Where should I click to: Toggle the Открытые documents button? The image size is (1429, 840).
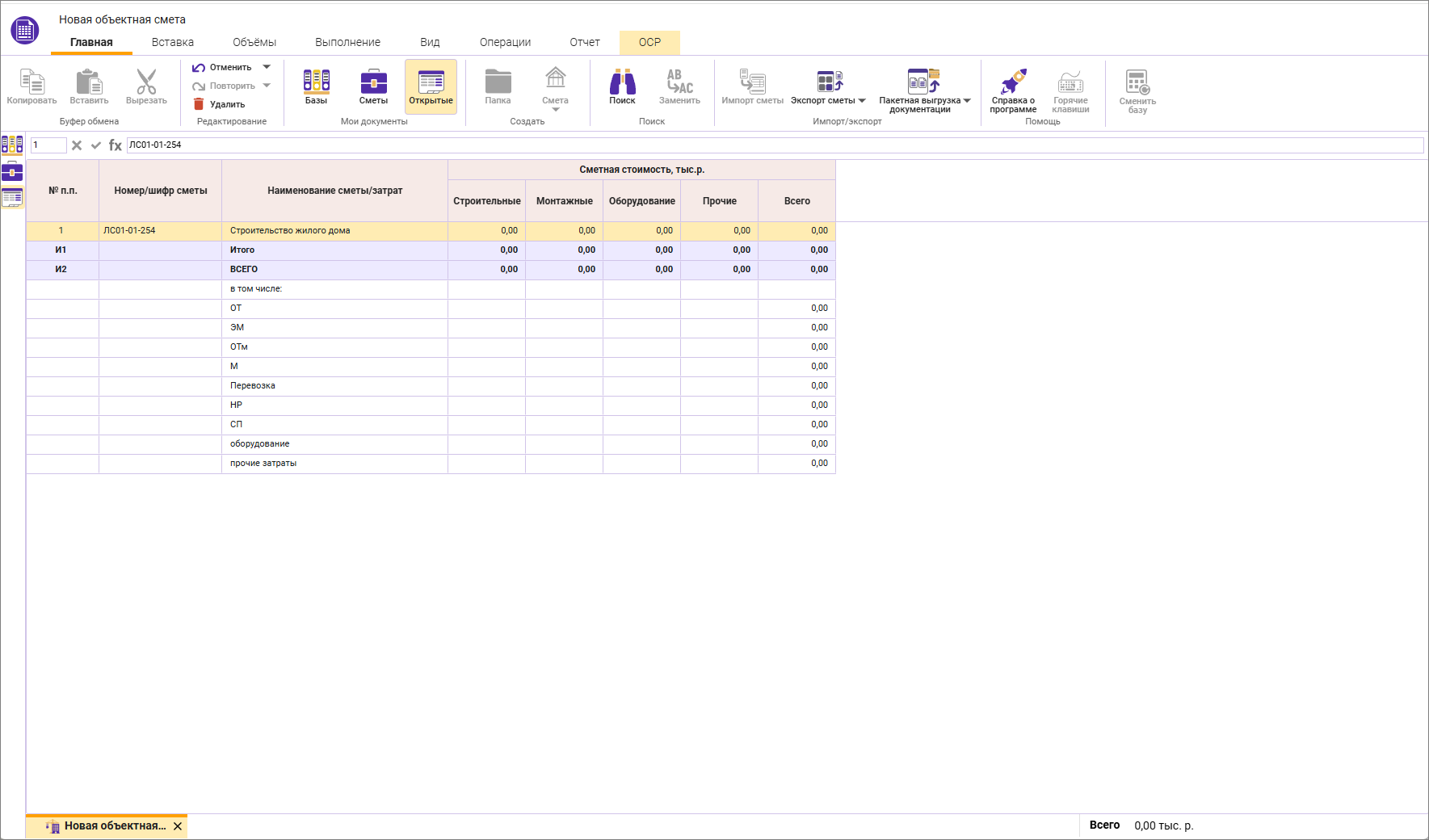click(431, 86)
